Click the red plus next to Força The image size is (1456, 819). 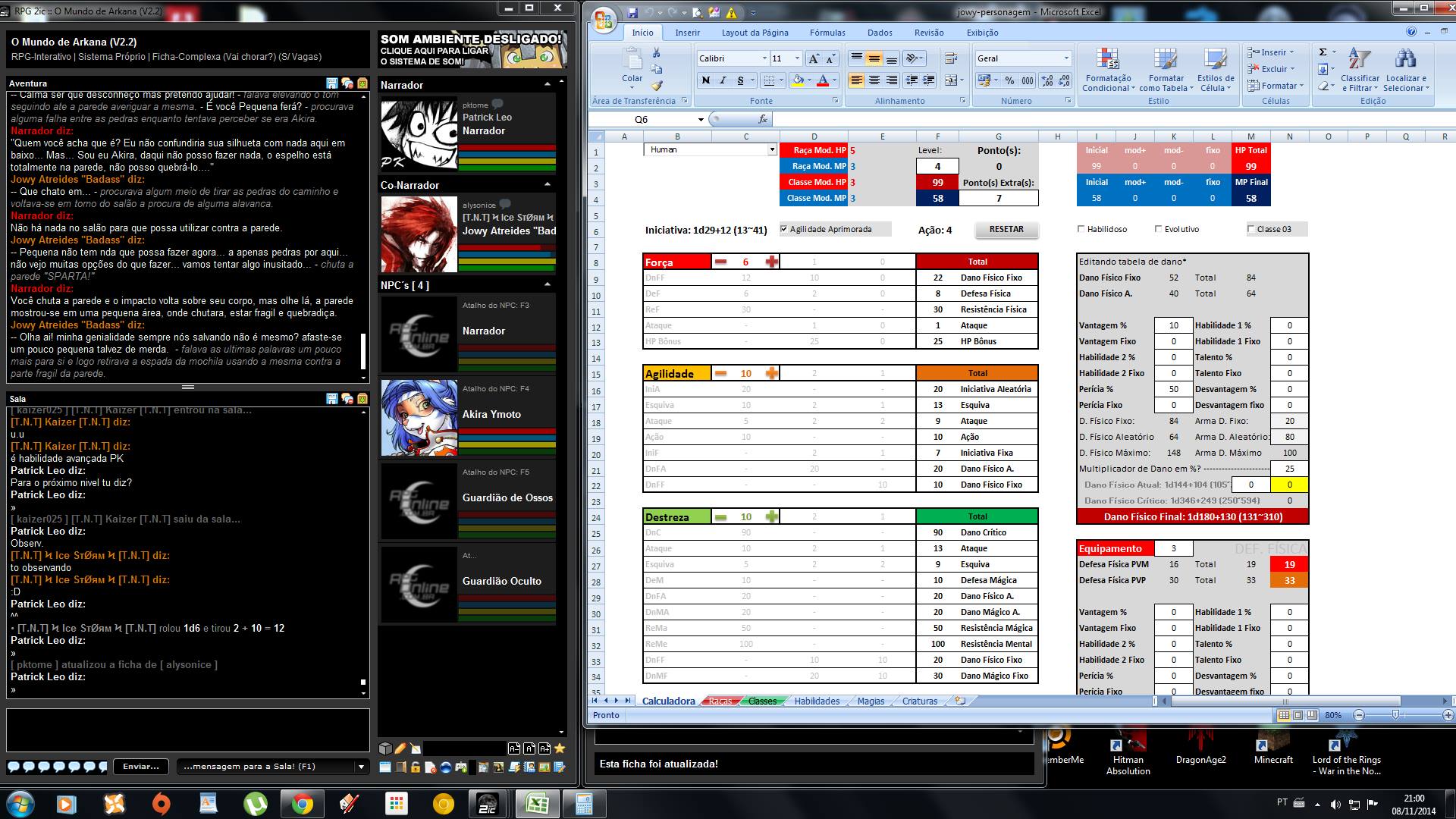click(771, 262)
